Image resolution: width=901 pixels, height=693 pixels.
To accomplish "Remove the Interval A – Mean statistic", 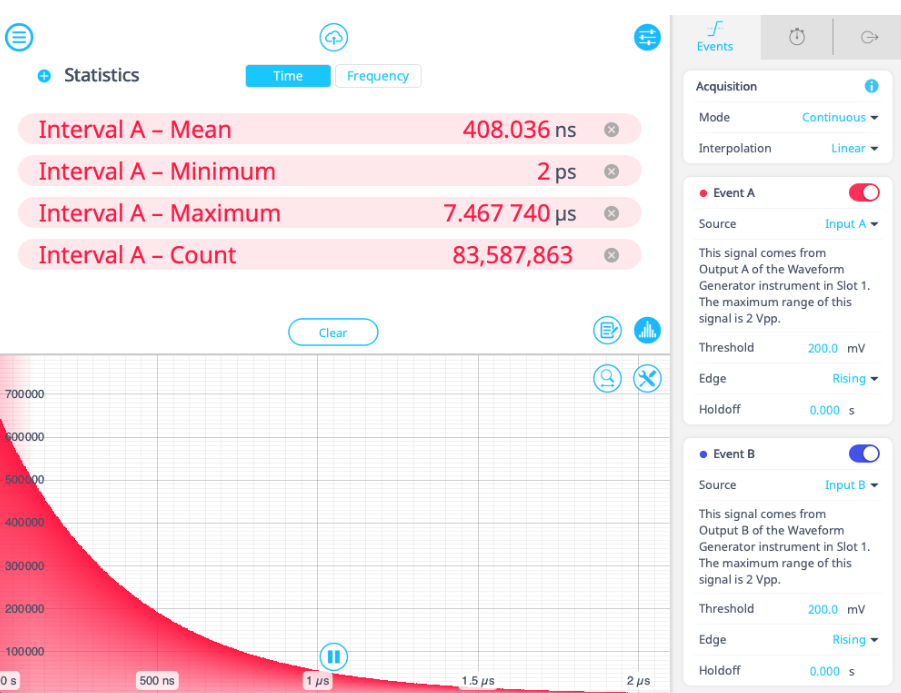I will pos(611,129).
